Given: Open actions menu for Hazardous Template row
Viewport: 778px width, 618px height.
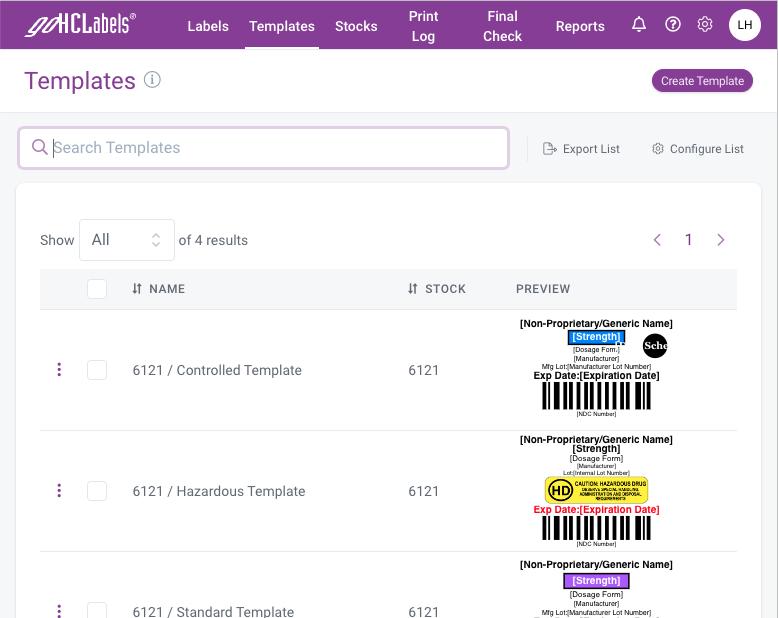Looking at the screenshot, I should pos(59,491).
